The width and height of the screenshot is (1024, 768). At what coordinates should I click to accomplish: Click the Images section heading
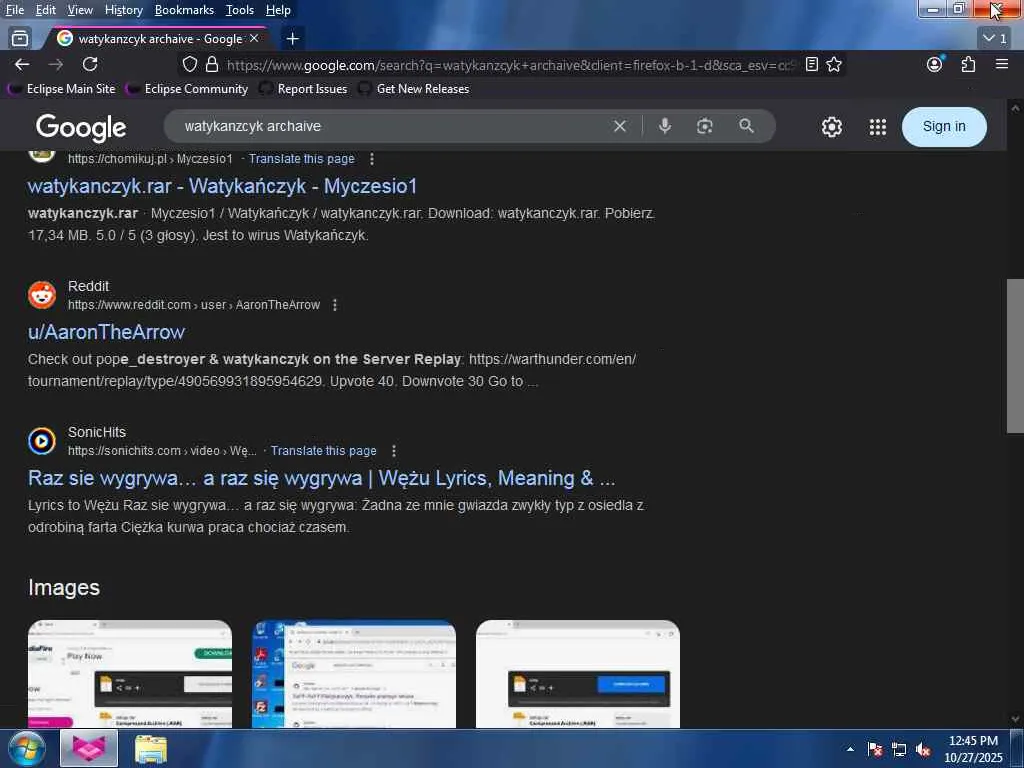[64, 588]
